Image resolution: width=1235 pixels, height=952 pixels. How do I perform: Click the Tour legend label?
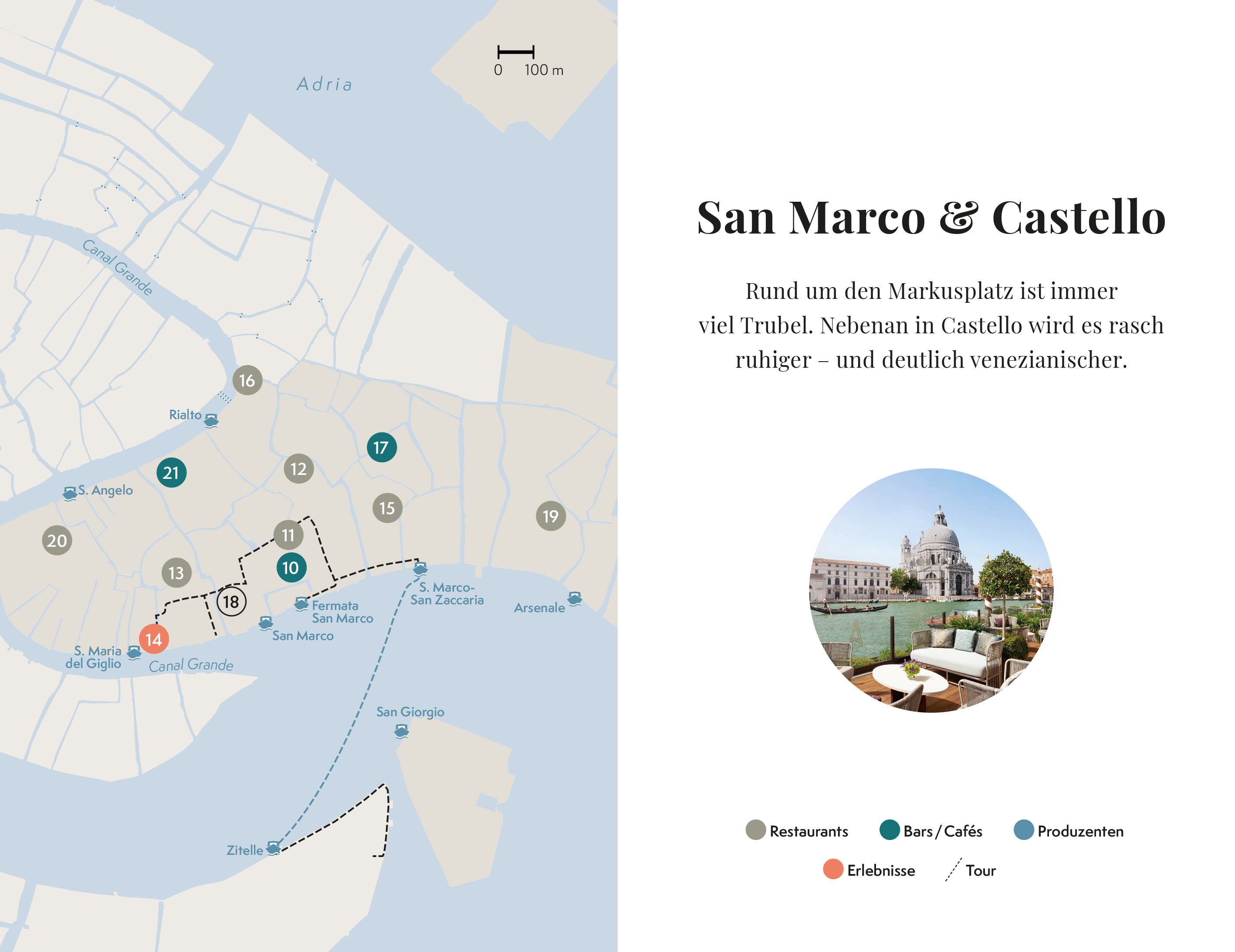tap(980, 870)
